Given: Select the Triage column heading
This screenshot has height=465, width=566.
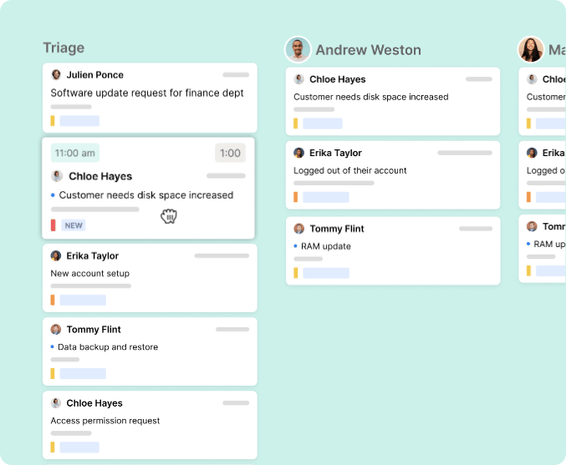Looking at the screenshot, I should [x=64, y=48].
